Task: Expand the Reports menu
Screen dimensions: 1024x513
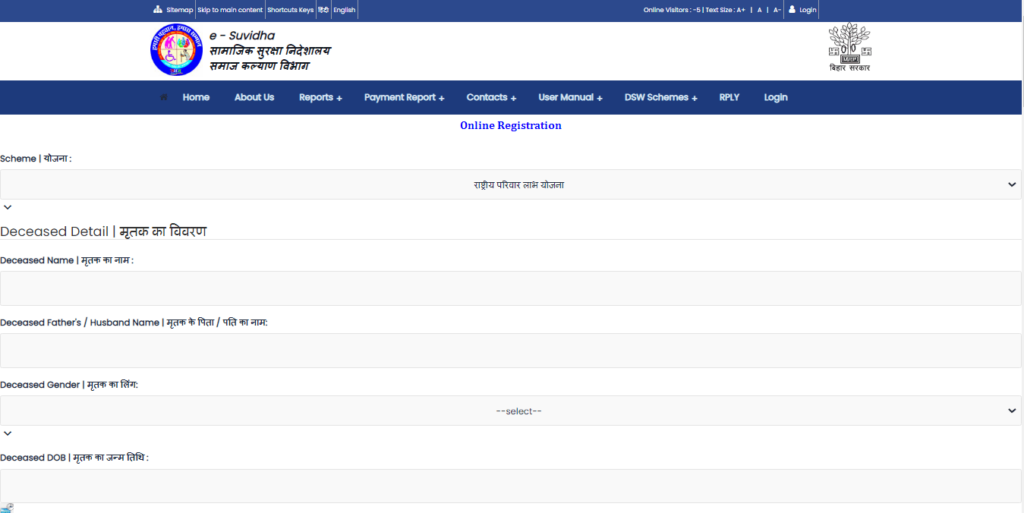Action: pos(320,98)
